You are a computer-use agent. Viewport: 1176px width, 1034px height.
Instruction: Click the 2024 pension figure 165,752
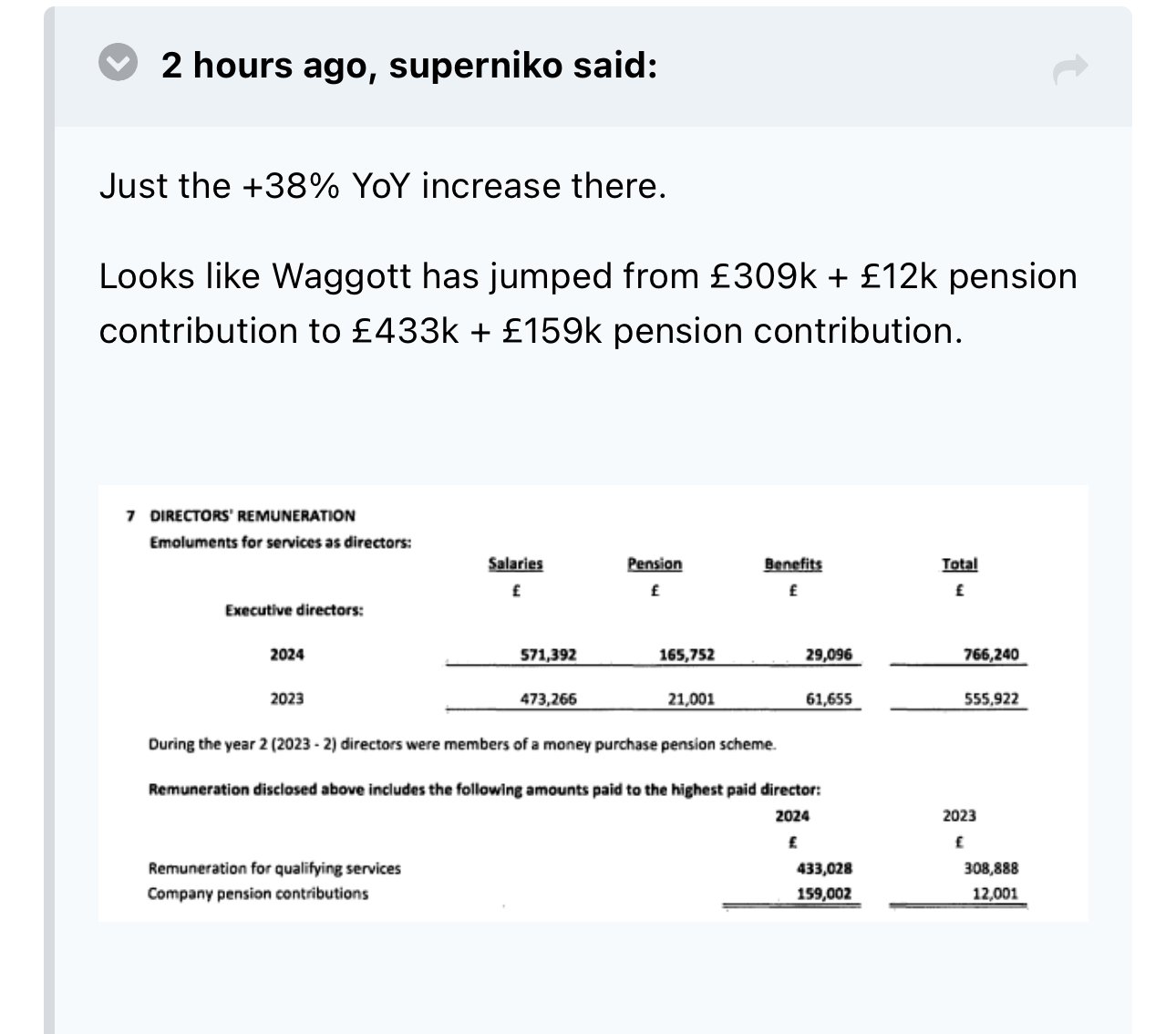click(686, 655)
